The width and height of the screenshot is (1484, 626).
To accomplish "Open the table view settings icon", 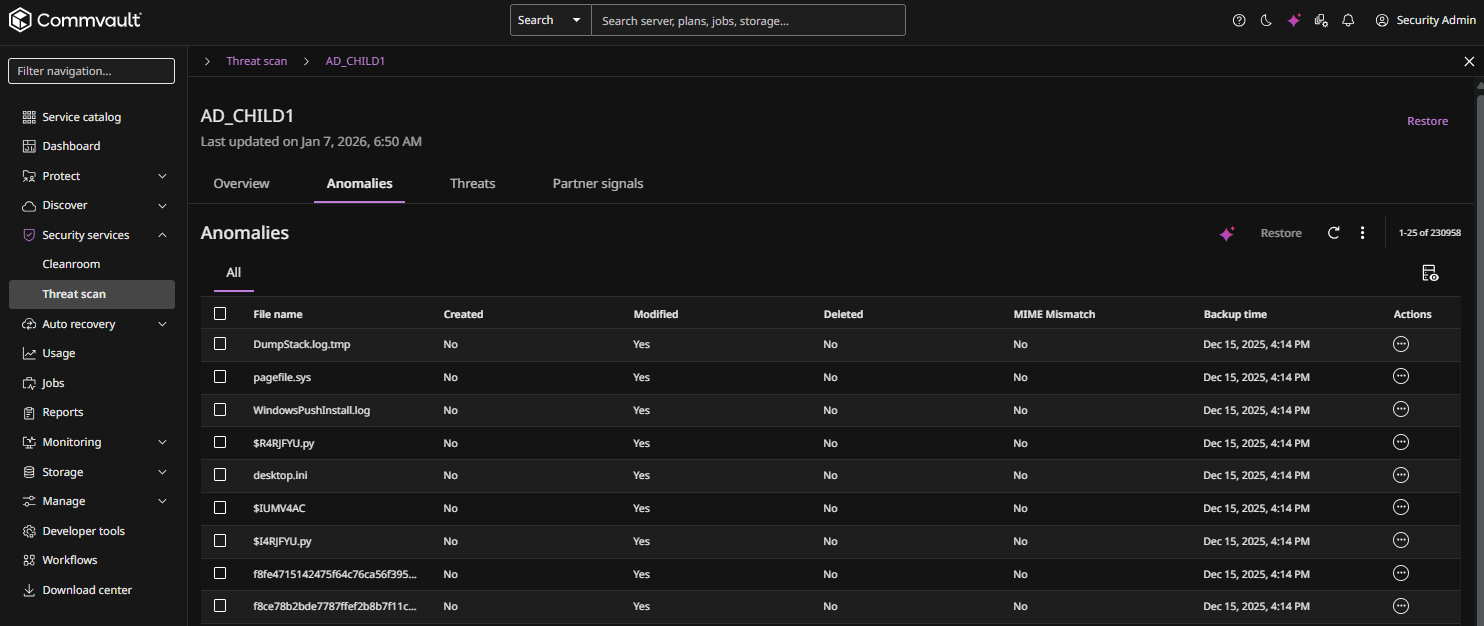I will tap(1430, 272).
